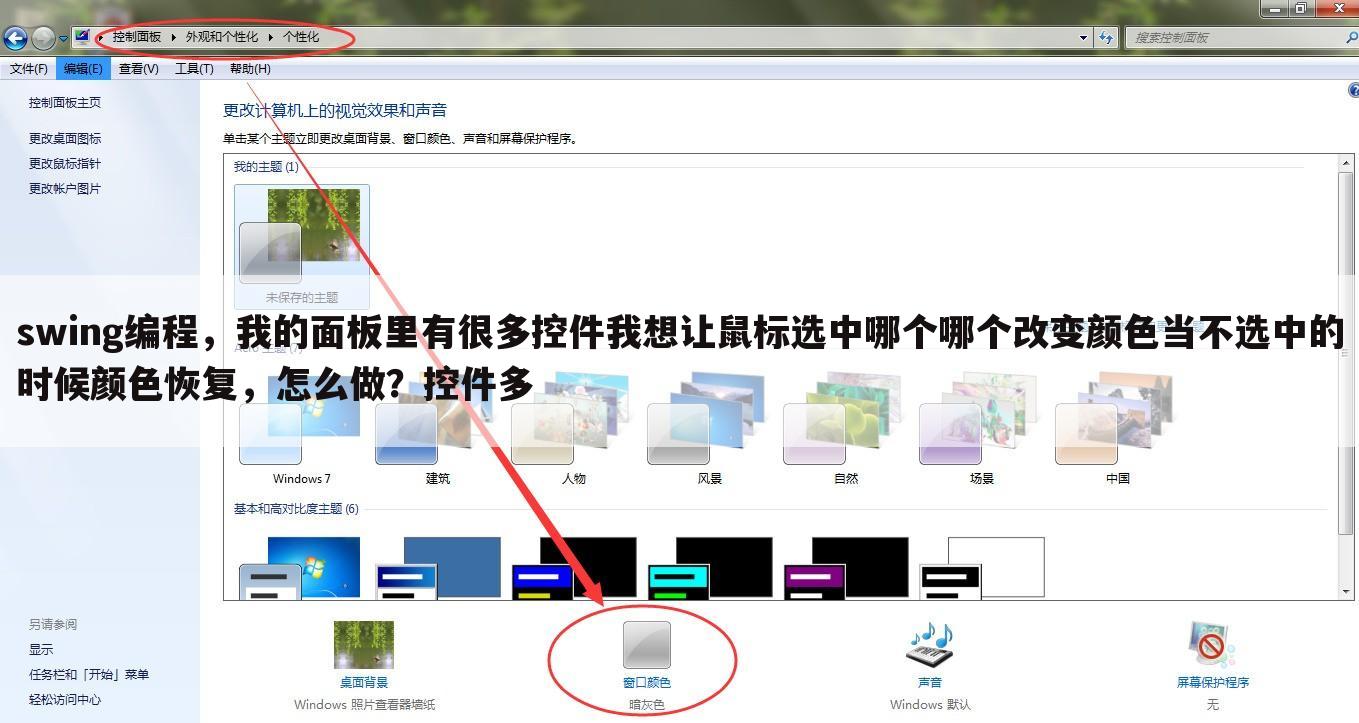Select the 人物 theme
Screen dimensions: 1359x723
point(573,430)
